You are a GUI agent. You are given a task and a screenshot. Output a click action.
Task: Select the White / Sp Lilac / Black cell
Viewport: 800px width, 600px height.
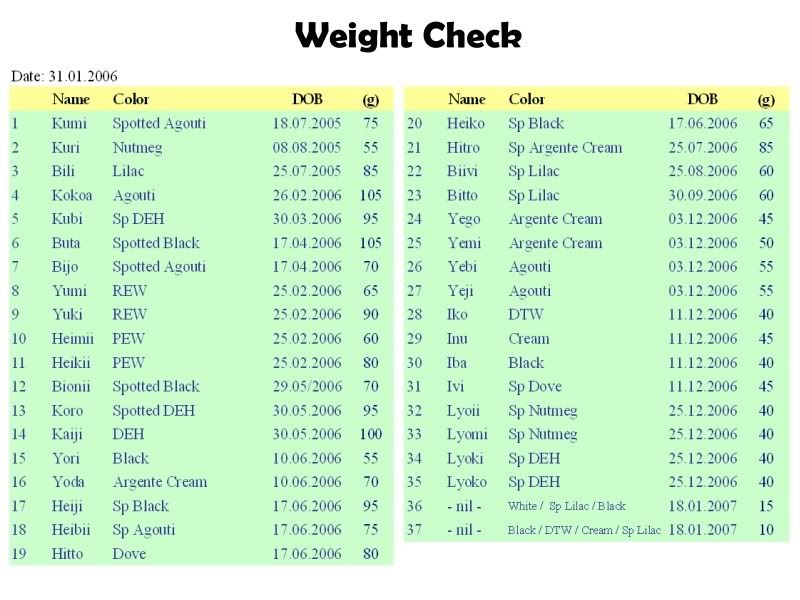point(566,506)
